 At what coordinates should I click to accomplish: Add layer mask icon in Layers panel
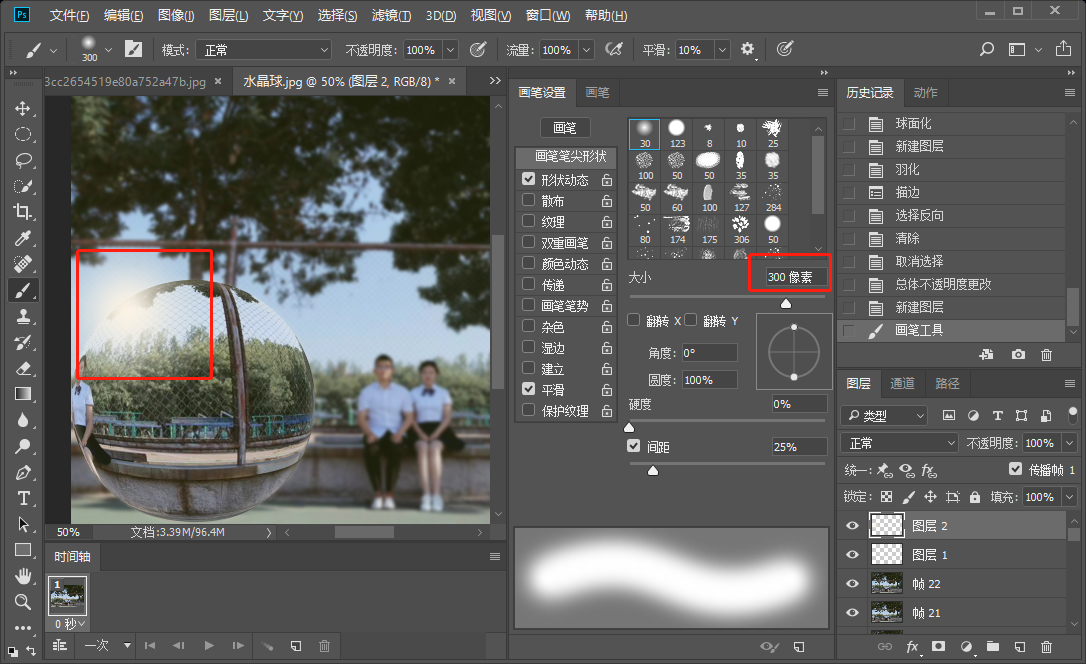point(938,646)
